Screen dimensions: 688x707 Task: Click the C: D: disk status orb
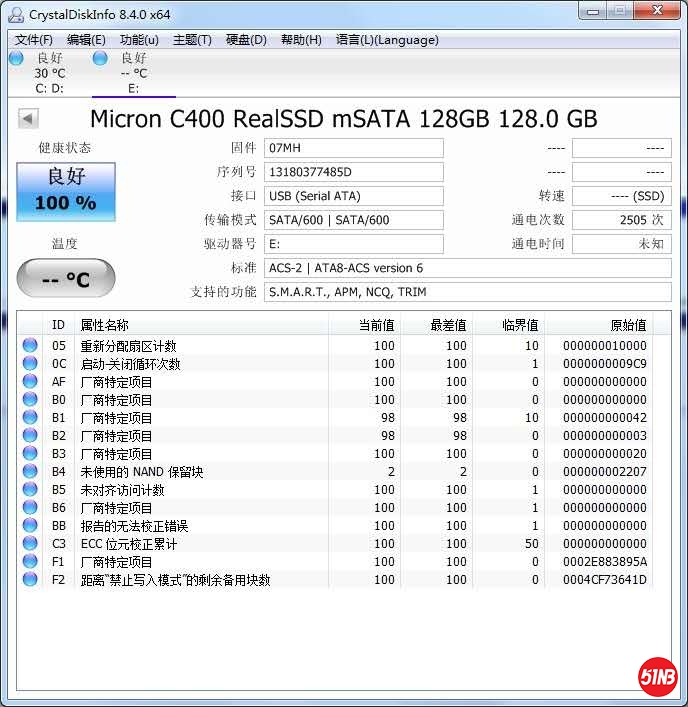pos(16,59)
